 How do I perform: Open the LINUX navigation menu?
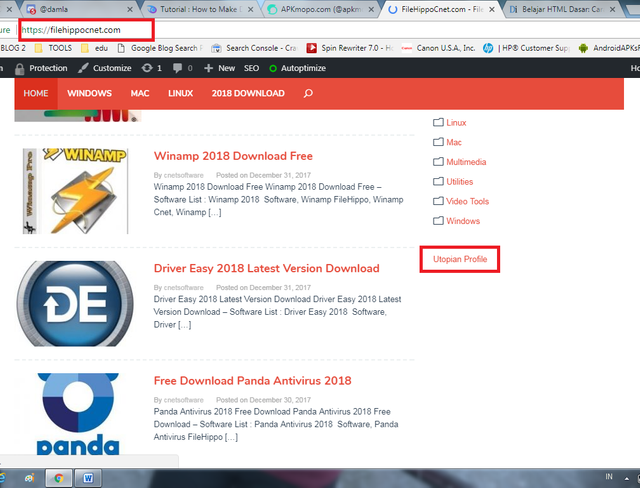point(180,93)
